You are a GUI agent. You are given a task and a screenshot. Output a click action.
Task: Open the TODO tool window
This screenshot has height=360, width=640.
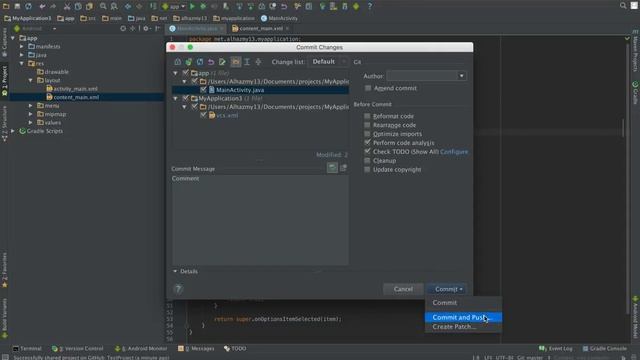(235, 349)
